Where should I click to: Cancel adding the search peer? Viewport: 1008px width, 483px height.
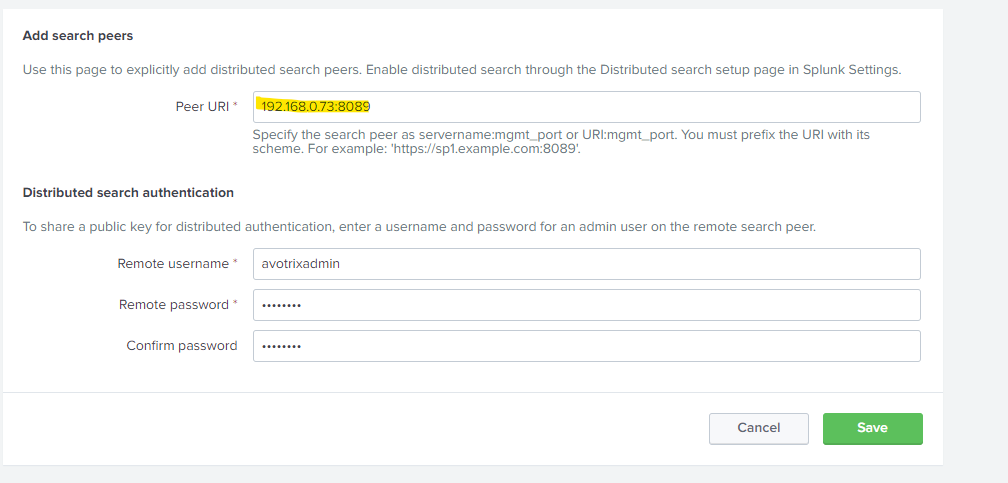pyautogui.click(x=759, y=428)
